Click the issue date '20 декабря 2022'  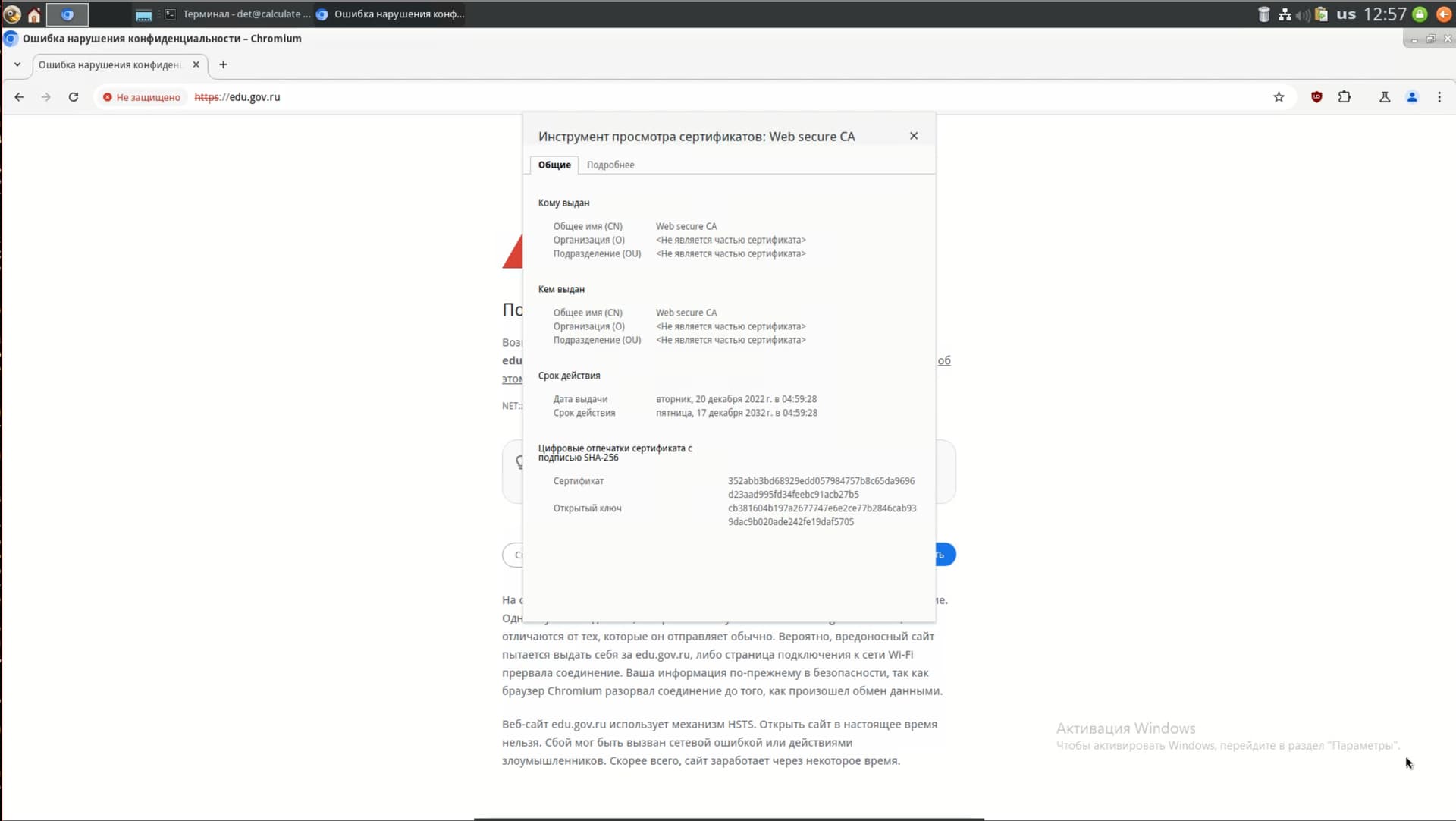point(736,399)
